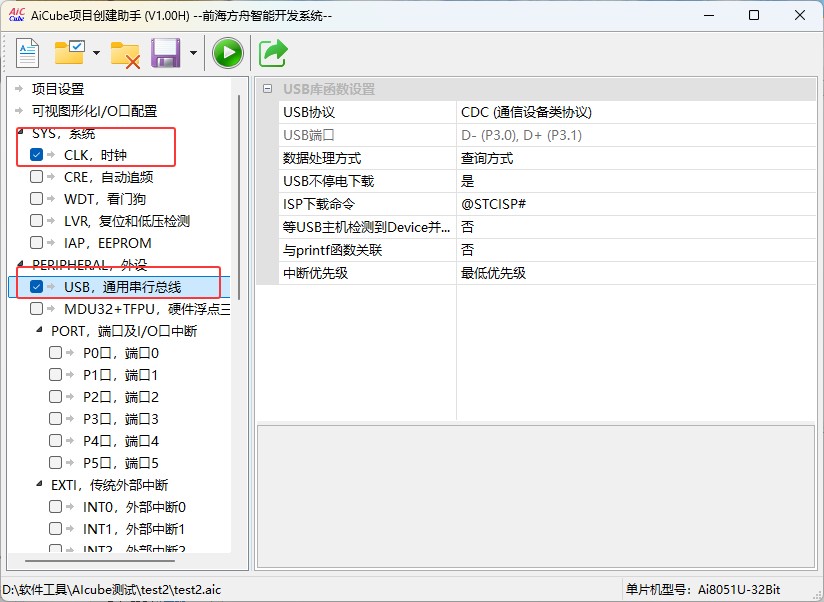The image size is (824, 602).
Task: Select LVR，复位和低压检测 tree item
Action: click(127, 221)
